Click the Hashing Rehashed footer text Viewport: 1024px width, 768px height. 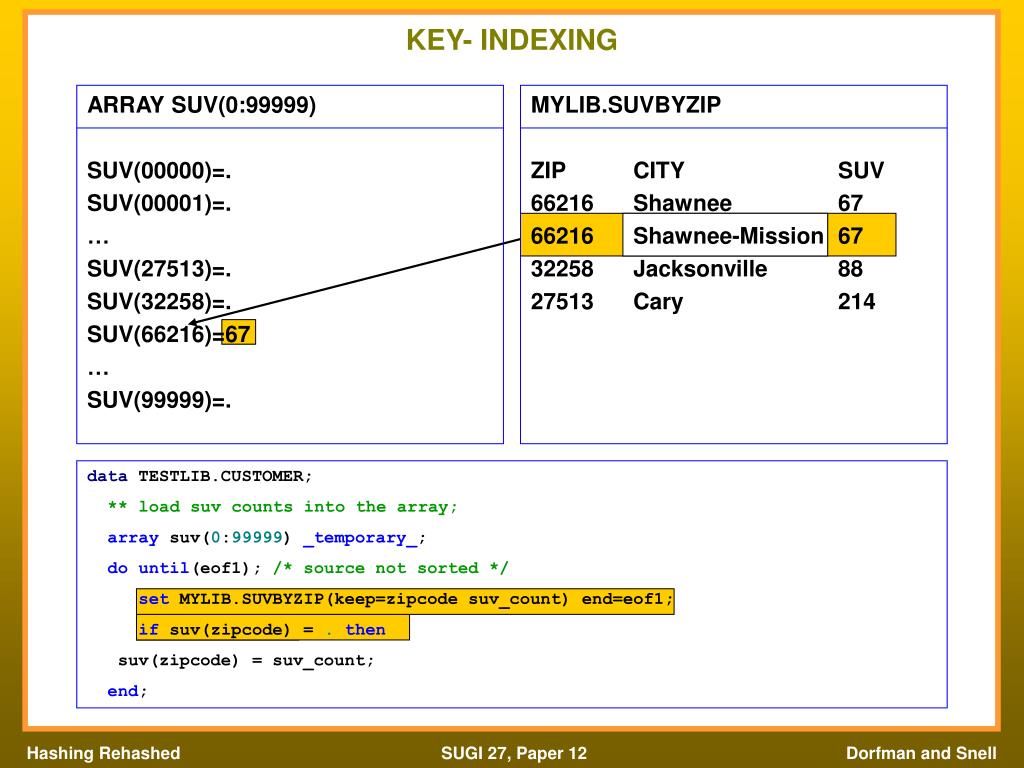(103, 753)
